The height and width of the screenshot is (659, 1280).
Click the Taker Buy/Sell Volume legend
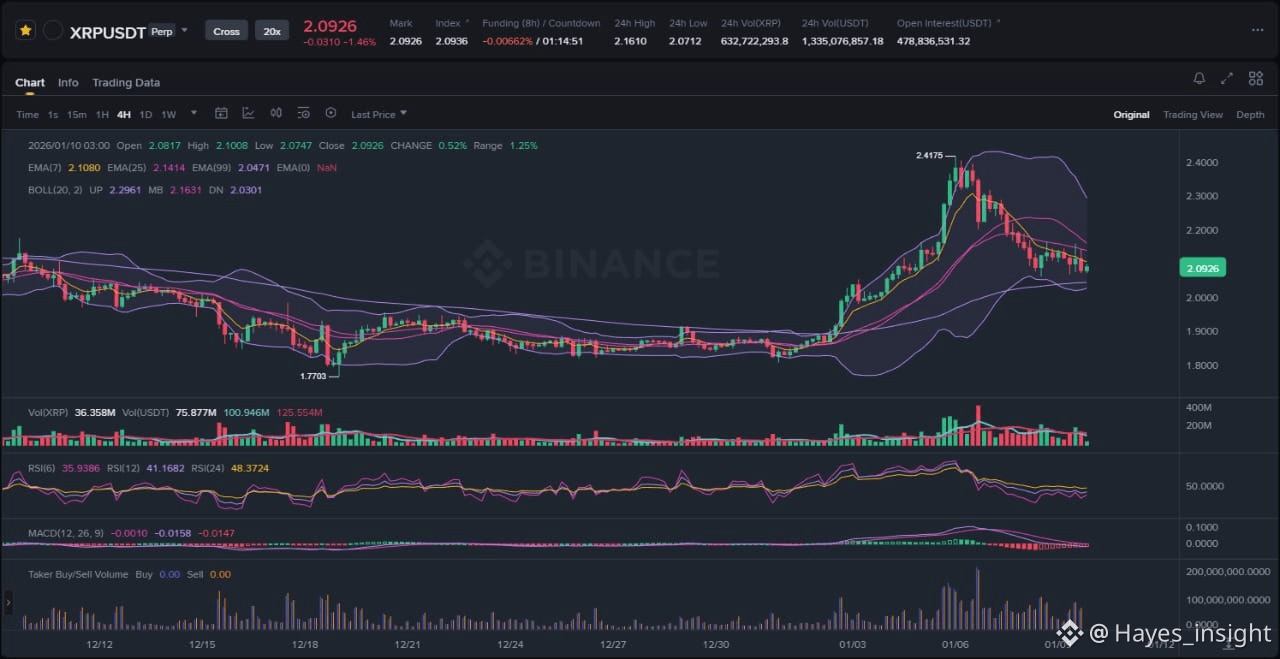click(78, 574)
